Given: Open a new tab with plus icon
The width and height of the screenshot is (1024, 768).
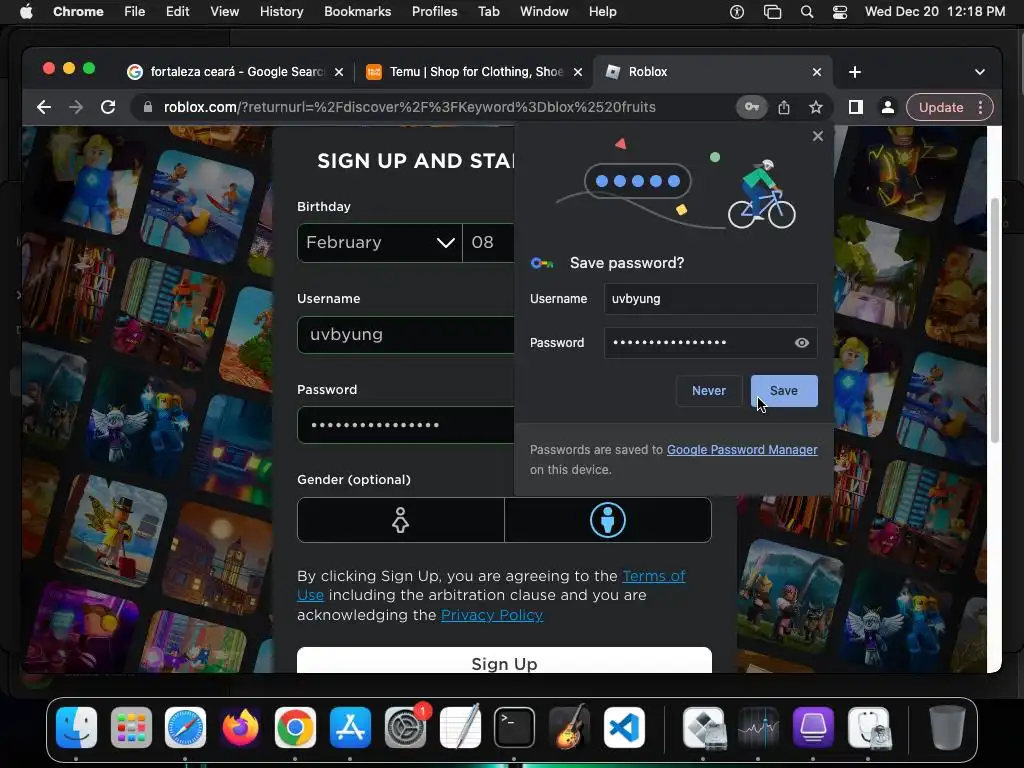Looking at the screenshot, I should tap(855, 72).
